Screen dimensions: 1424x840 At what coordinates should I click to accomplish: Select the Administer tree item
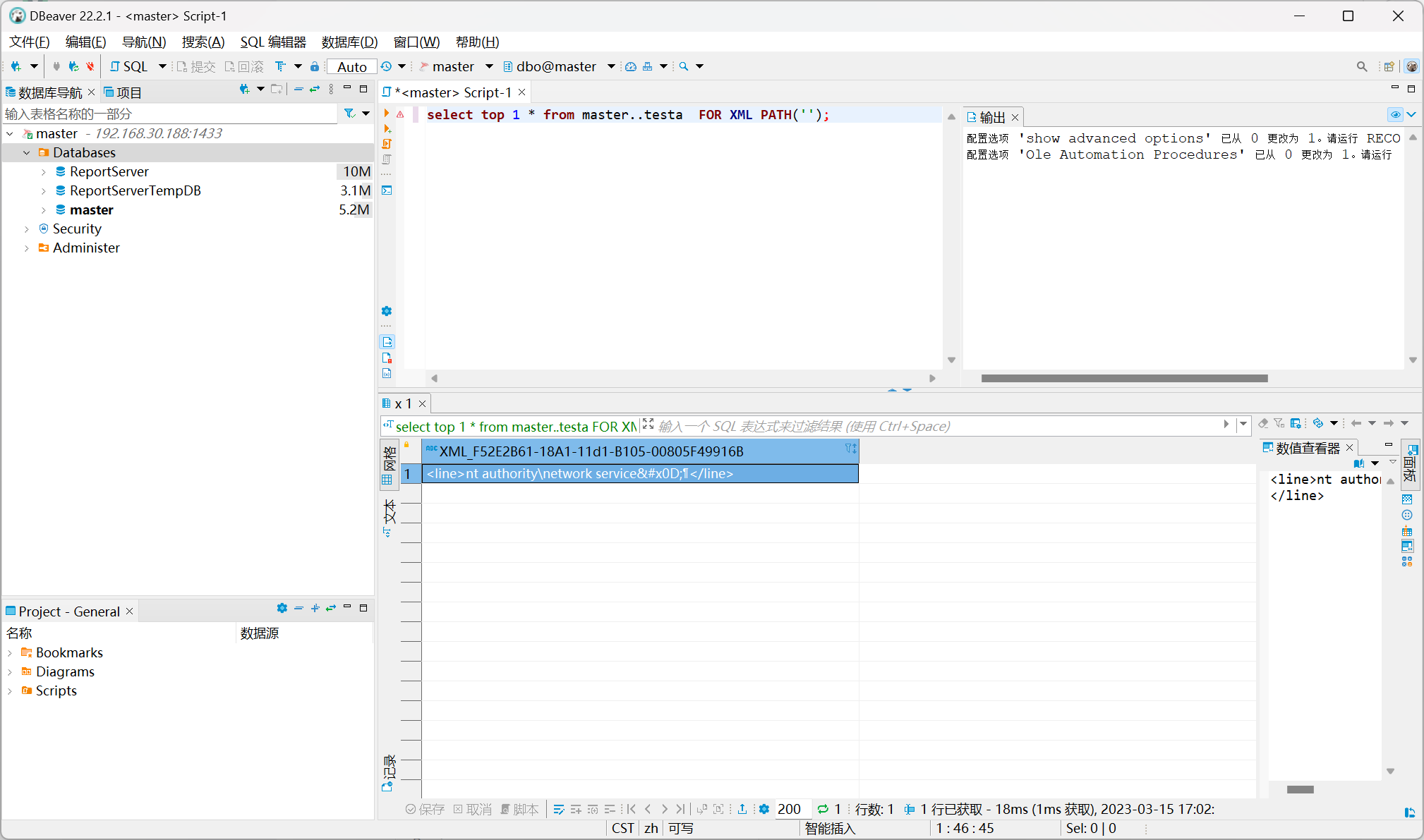pos(86,248)
